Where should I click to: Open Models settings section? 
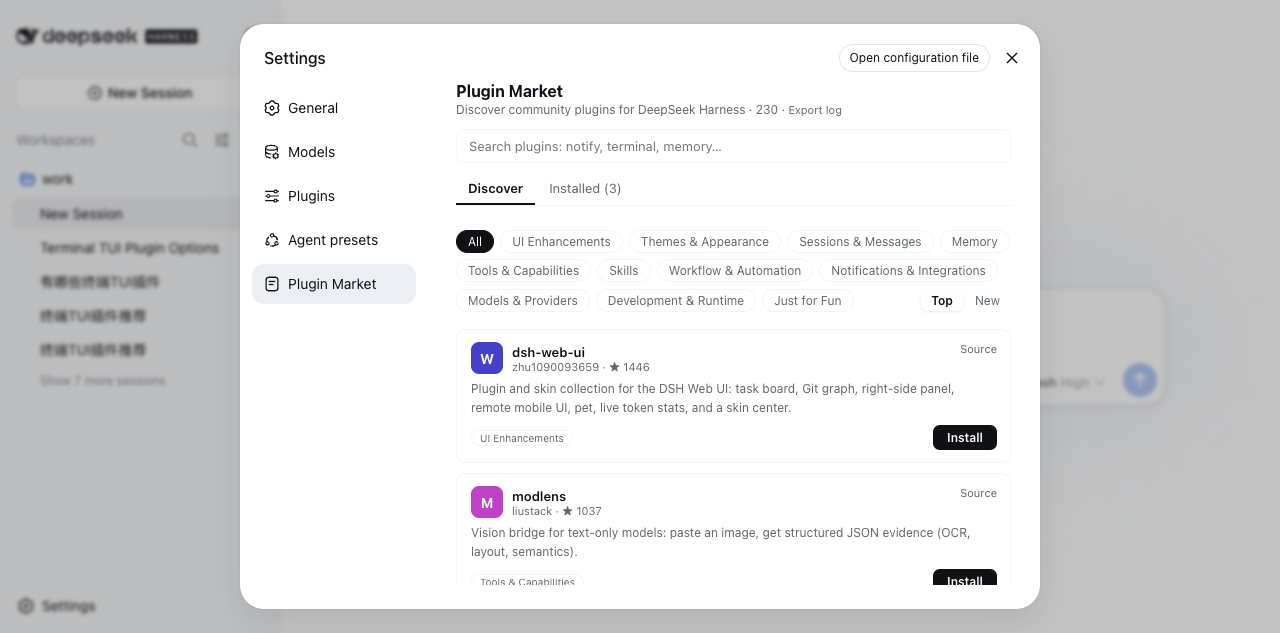334,152
